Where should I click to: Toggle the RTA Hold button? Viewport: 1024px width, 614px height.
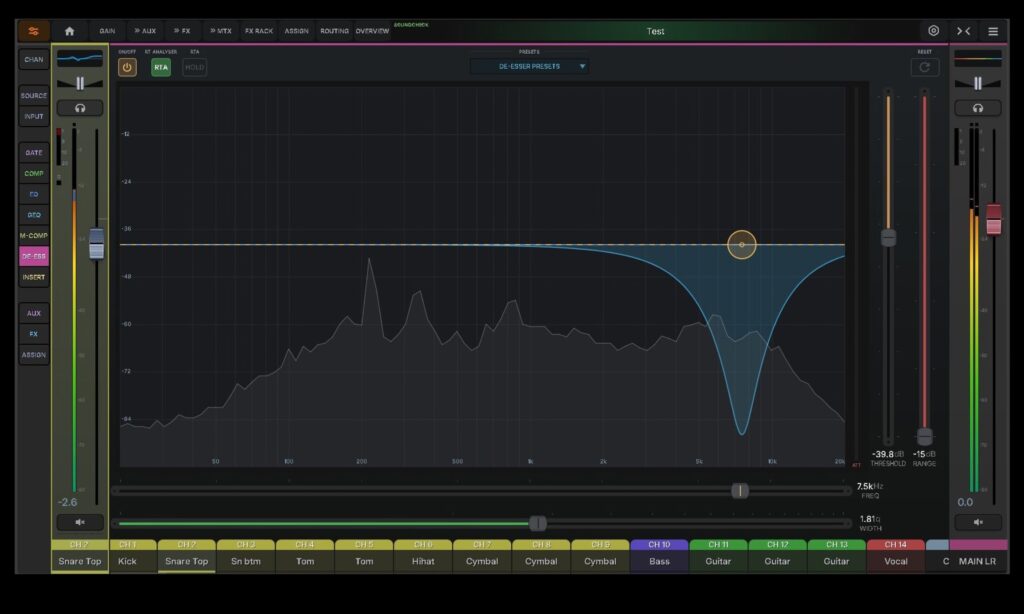195,67
